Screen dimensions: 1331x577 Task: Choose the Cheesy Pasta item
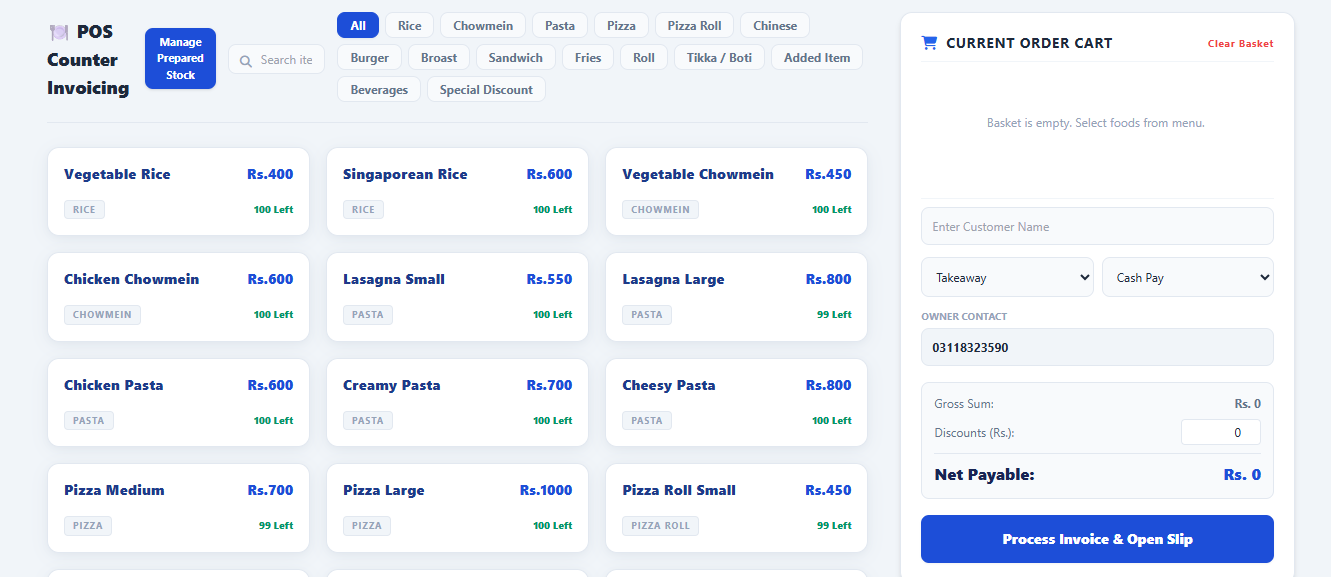[736, 402]
